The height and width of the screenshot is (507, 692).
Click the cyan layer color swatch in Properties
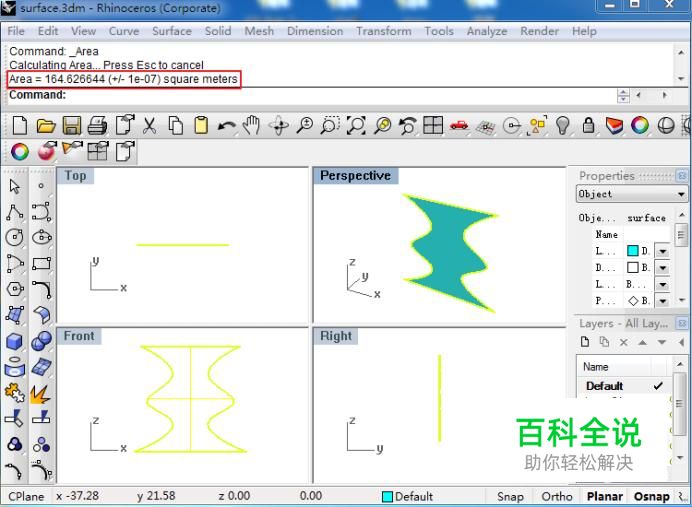(x=632, y=251)
